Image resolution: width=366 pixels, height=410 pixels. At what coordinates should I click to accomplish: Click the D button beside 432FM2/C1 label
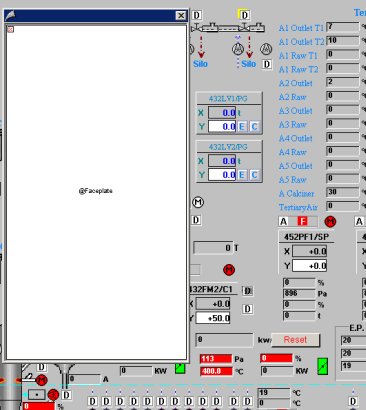247,291
